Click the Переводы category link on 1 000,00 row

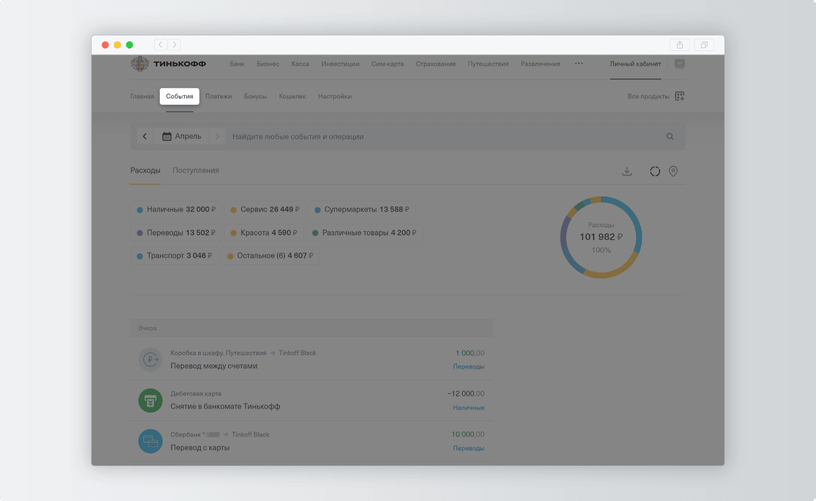click(x=468, y=367)
